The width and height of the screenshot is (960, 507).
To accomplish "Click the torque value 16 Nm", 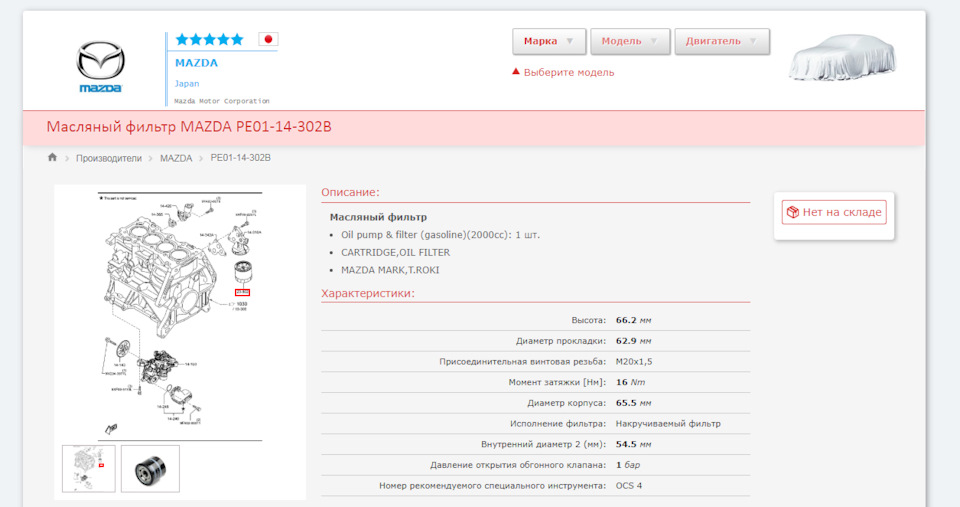I will 630,382.
